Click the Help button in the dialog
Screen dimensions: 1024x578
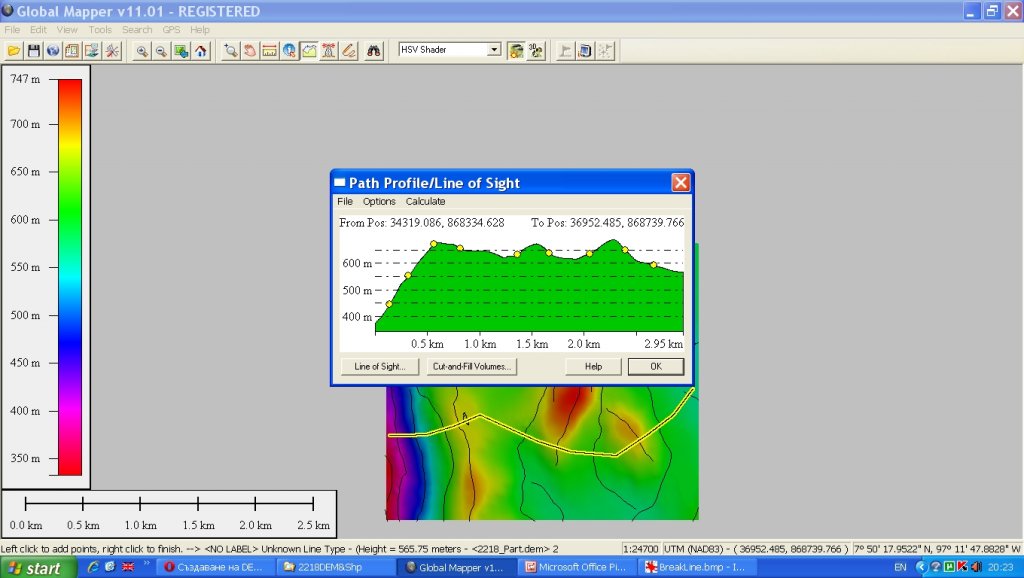pyautogui.click(x=593, y=367)
